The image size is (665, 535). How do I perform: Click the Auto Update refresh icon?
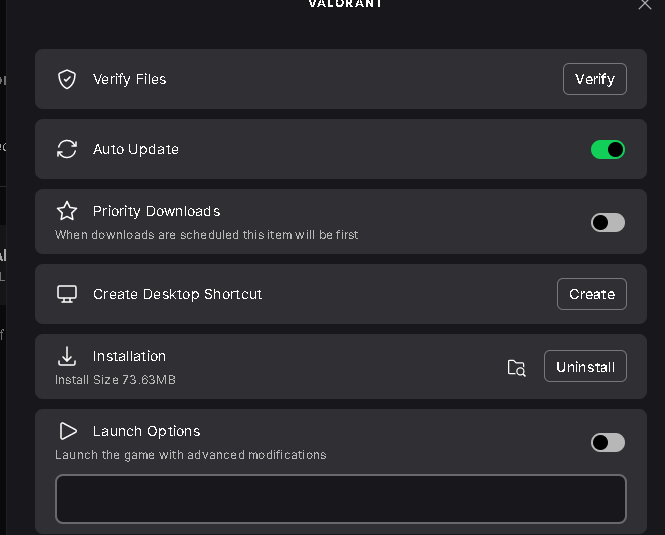click(x=67, y=149)
